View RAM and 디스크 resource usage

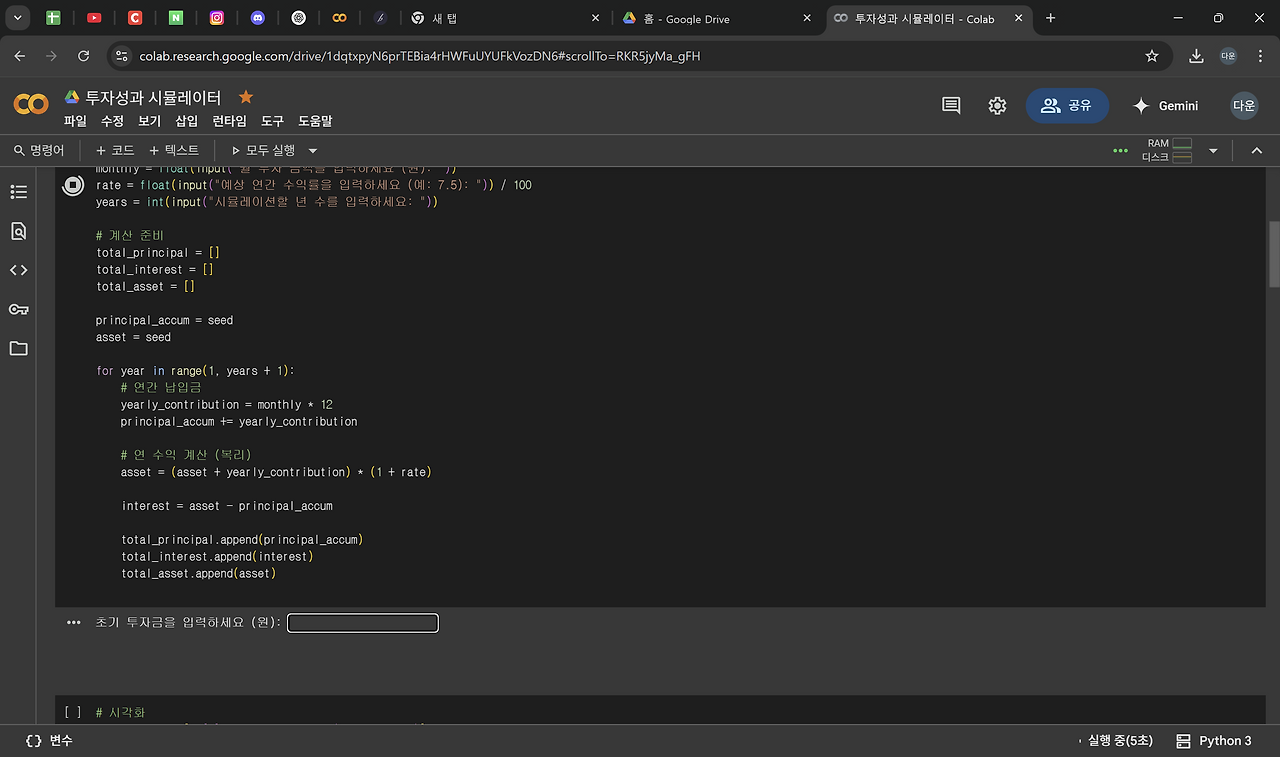tap(1168, 150)
